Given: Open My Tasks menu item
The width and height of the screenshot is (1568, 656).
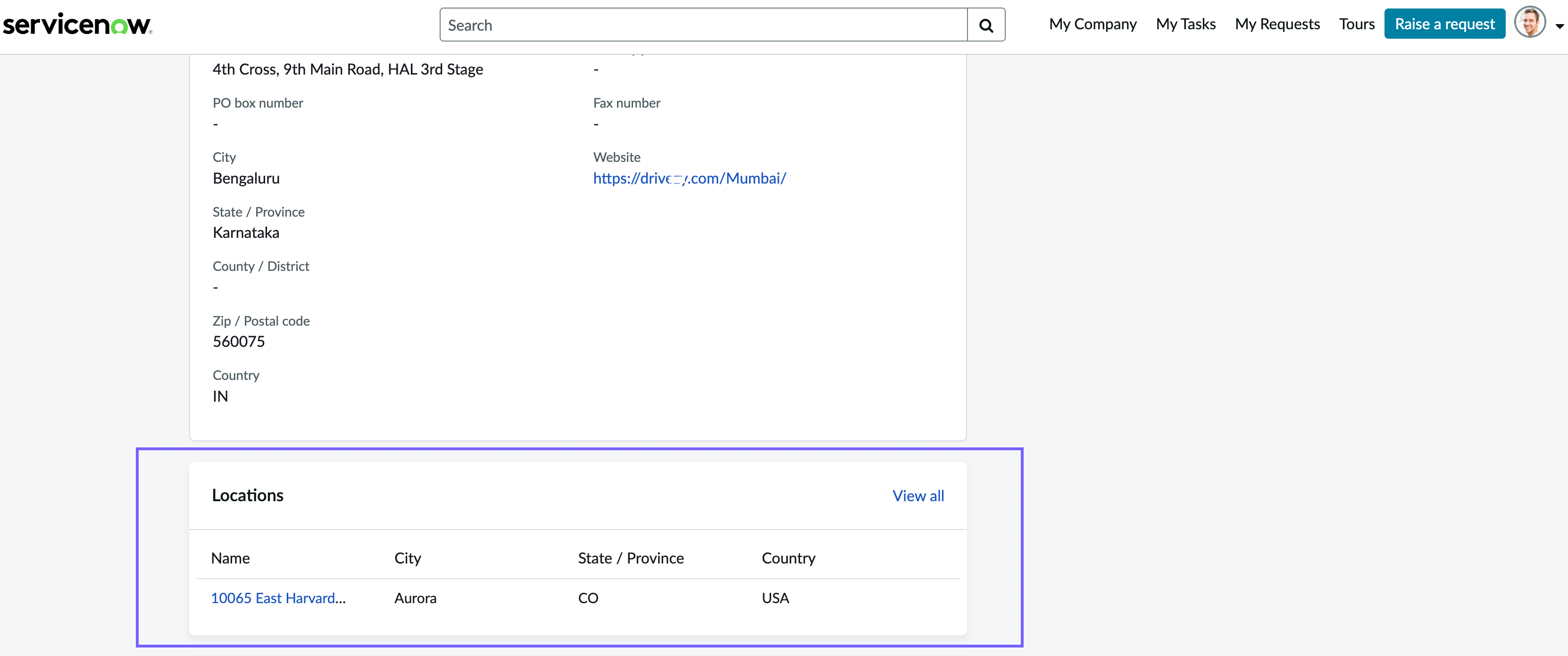Looking at the screenshot, I should [1186, 24].
